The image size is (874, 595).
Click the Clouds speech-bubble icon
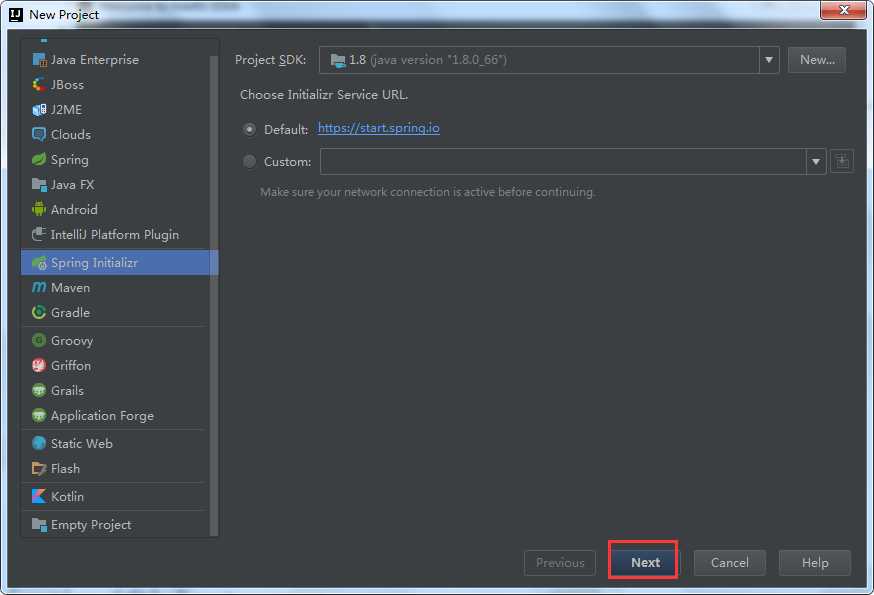coord(39,134)
